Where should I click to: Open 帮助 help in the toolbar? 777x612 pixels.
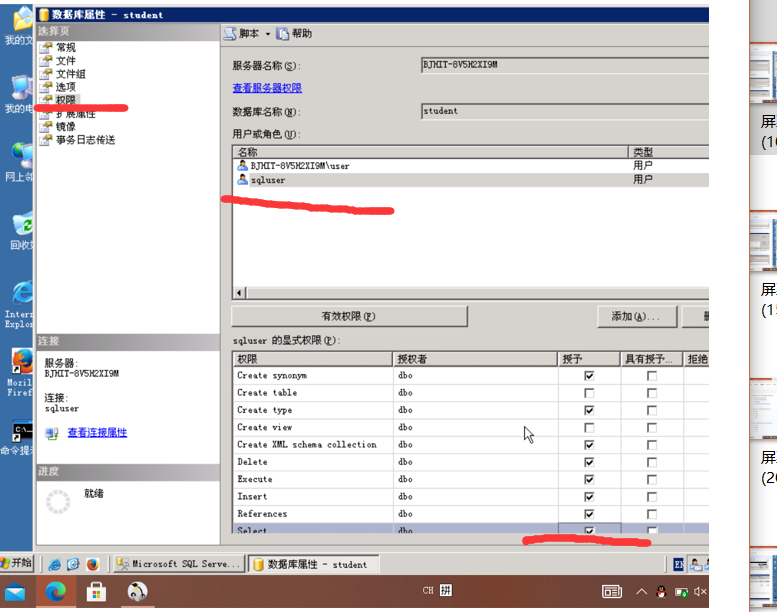[294, 34]
